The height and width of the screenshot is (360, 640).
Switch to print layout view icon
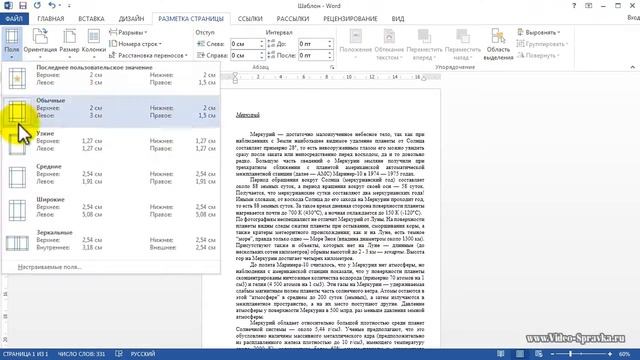click(x=520, y=354)
